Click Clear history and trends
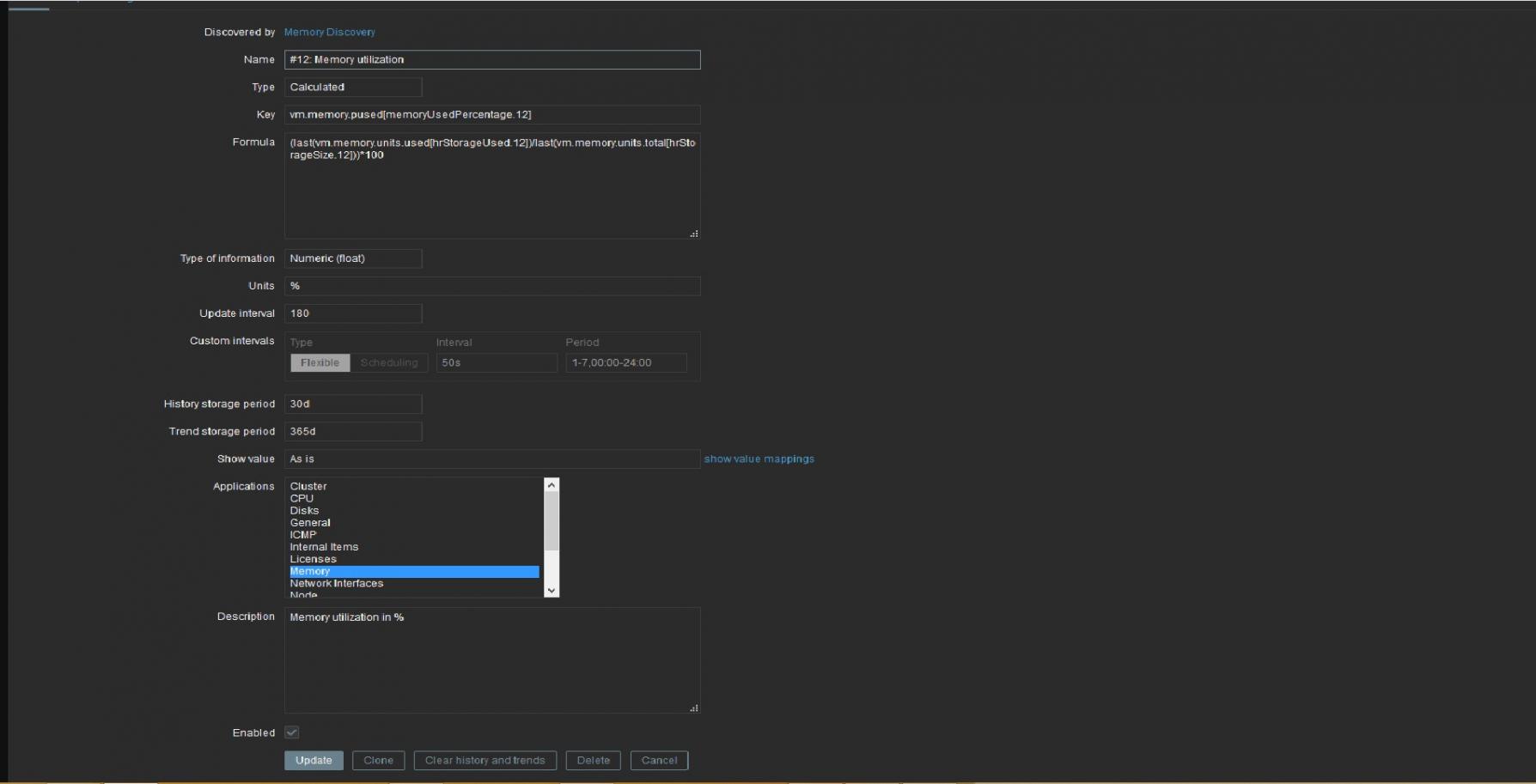This screenshot has height=784, width=1536. (x=485, y=760)
